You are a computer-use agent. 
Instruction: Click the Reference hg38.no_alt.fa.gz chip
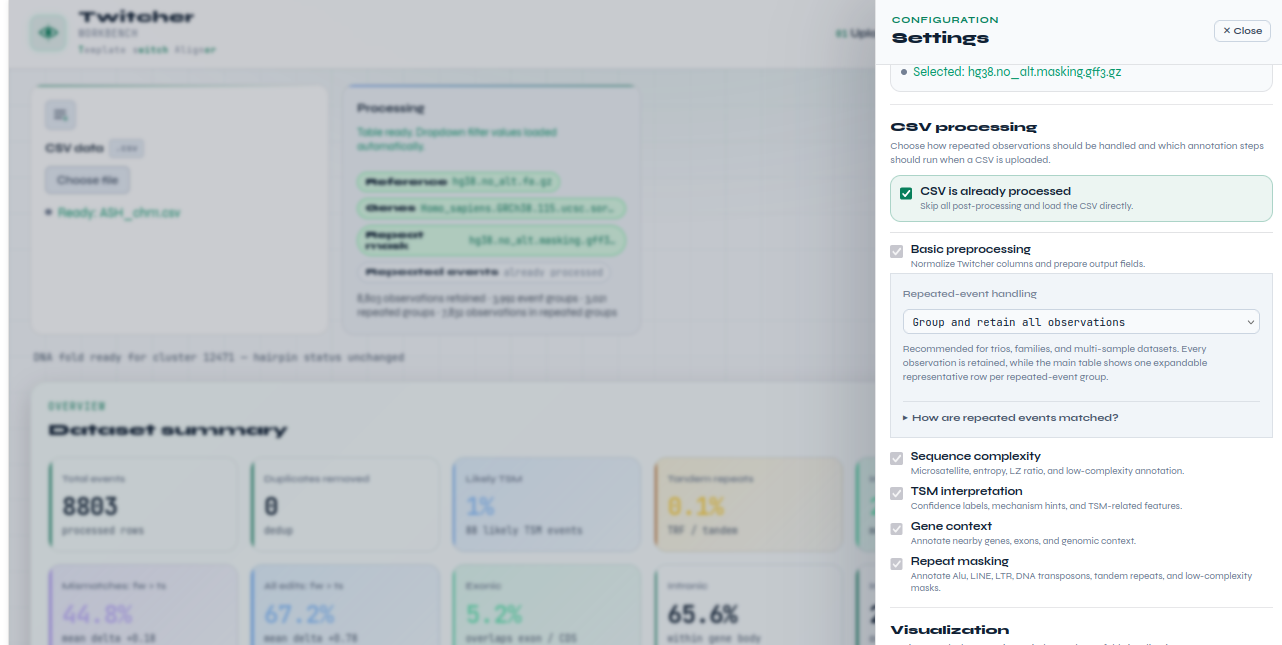[458, 182]
